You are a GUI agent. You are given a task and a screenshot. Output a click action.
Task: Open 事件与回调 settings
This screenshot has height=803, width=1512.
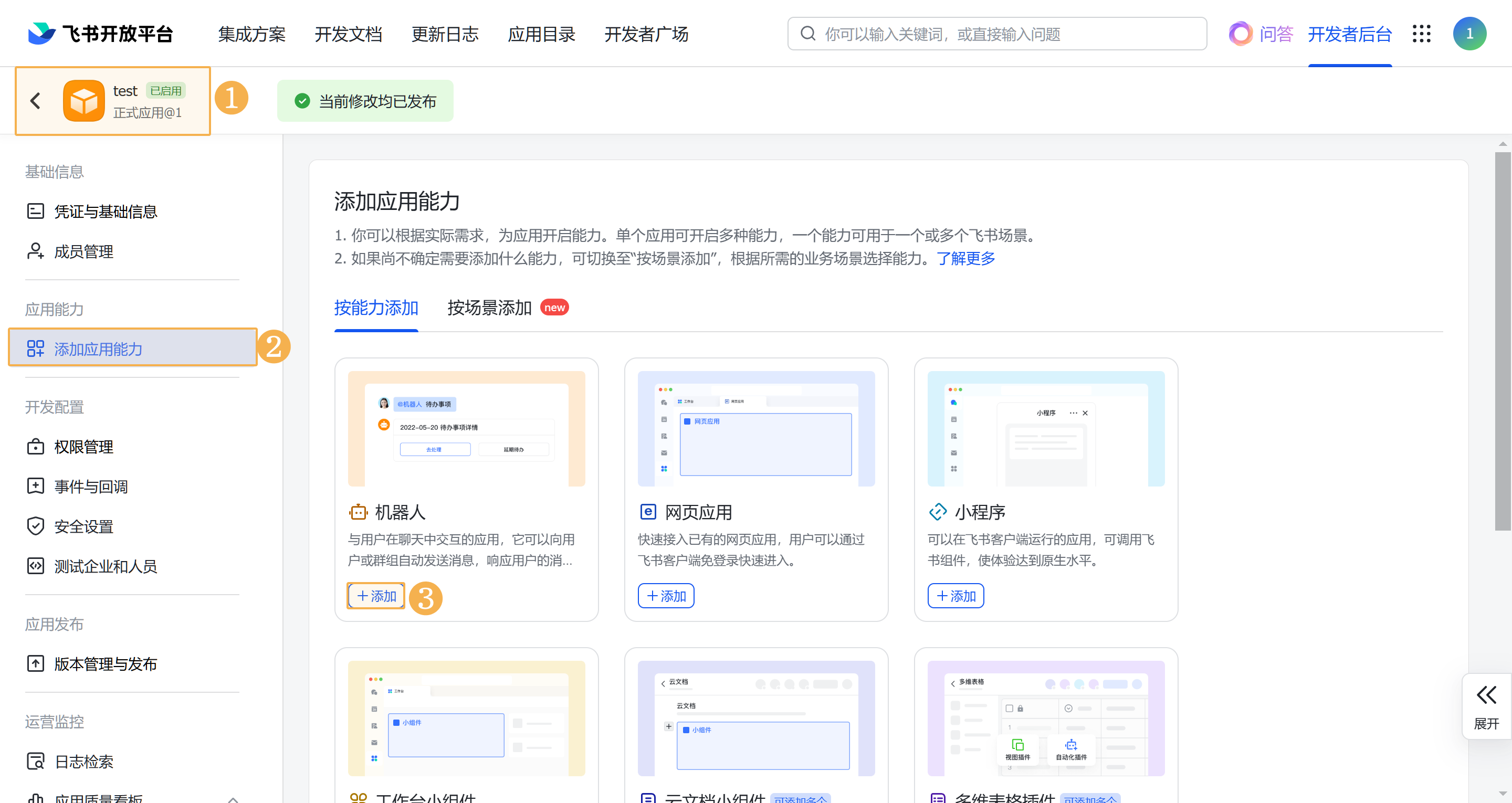pyautogui.click(x=91, y=487)
